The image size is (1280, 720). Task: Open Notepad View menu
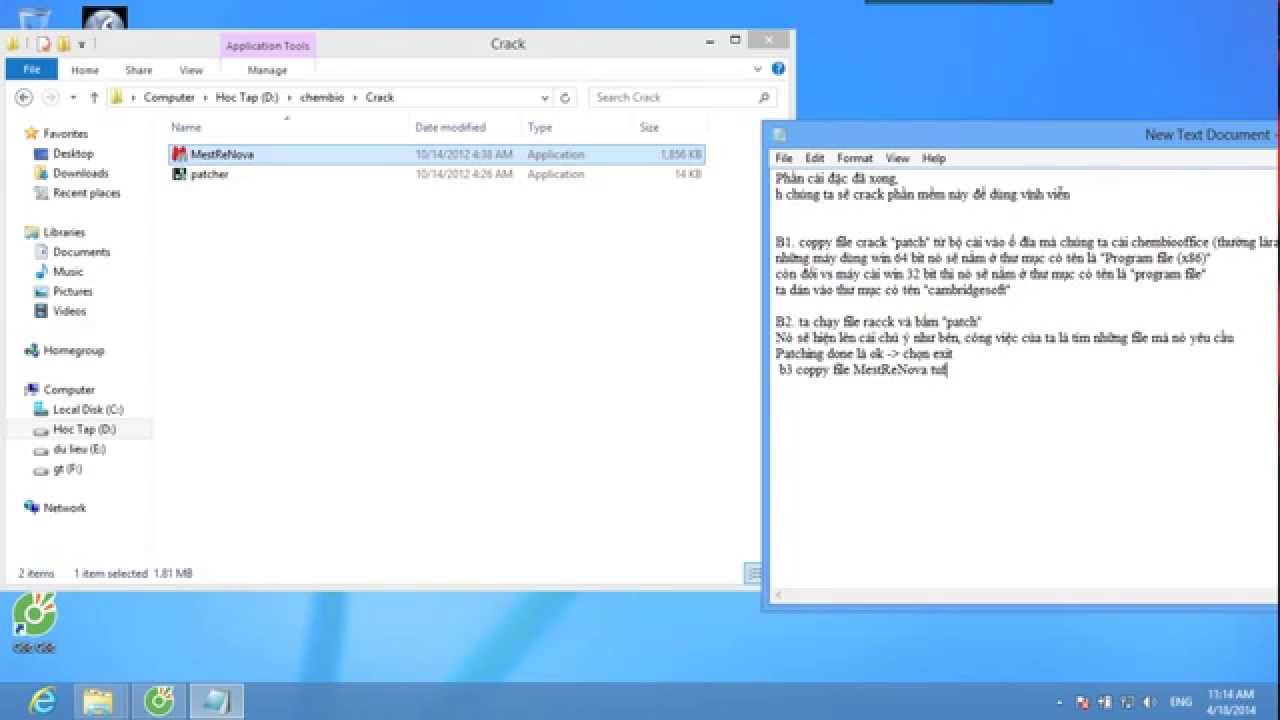(897, 158)
